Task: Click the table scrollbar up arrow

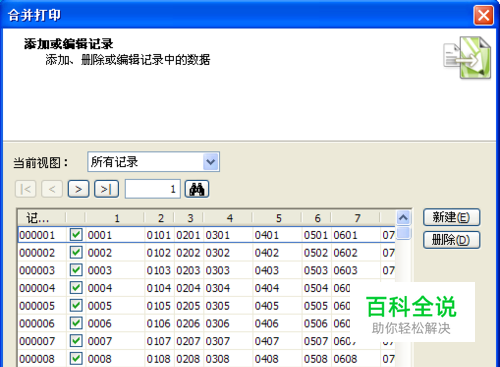Action: (403, 218)
